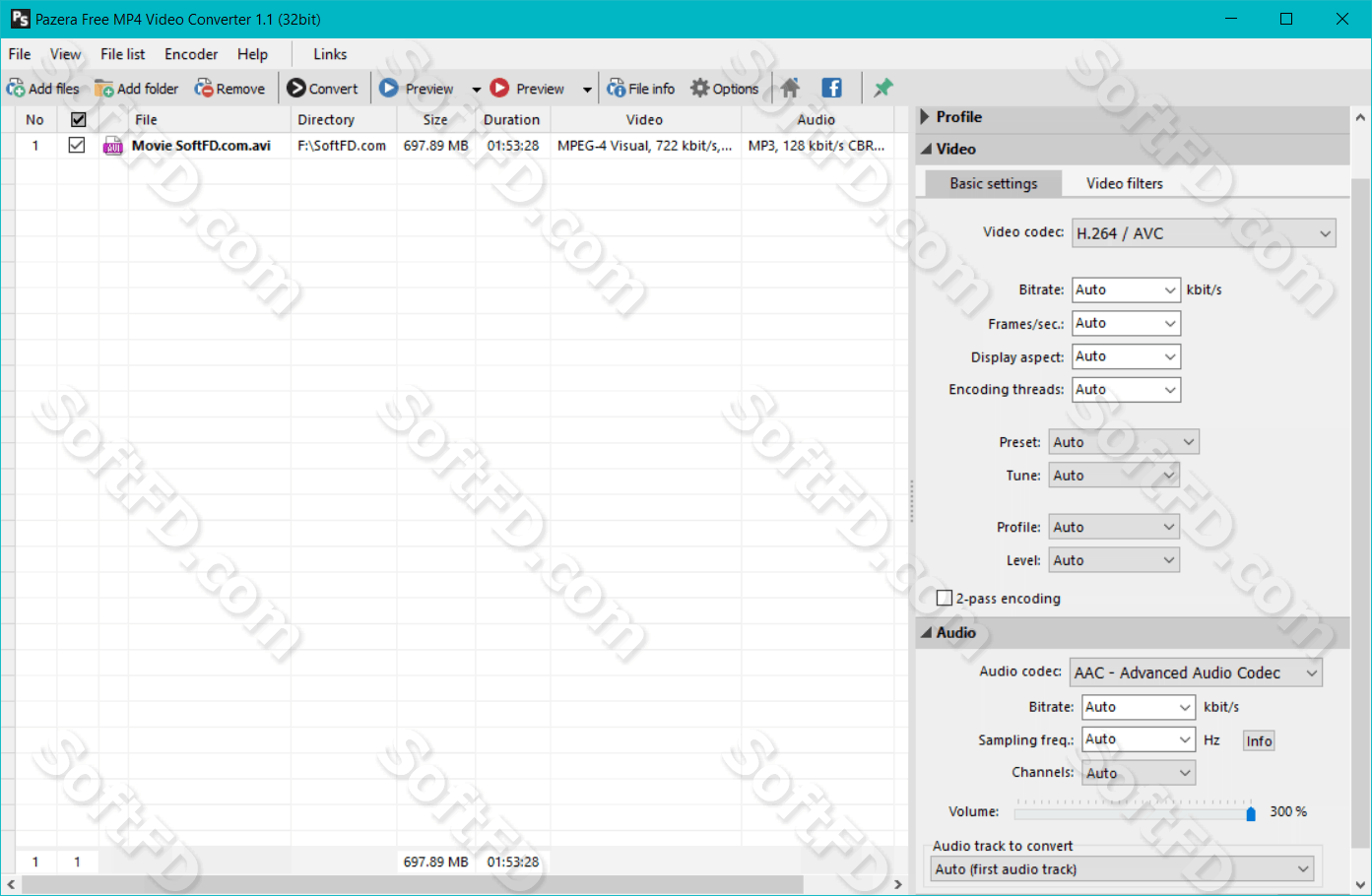This screenshot has width=1372, height=896.
Task: Open the File list menu
Action: tap(123, 54)
